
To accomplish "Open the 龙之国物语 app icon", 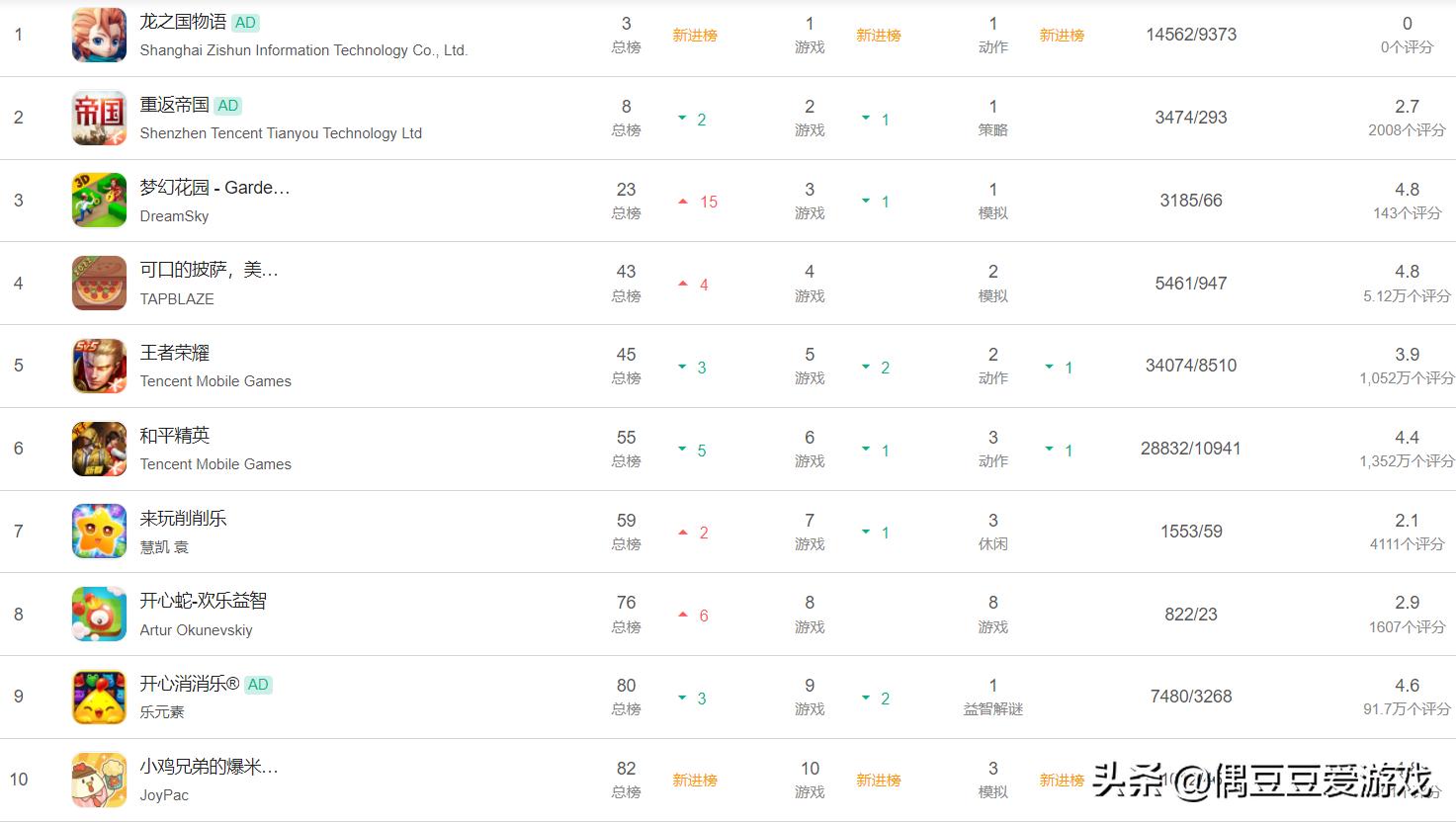I will tap(99, 35).
